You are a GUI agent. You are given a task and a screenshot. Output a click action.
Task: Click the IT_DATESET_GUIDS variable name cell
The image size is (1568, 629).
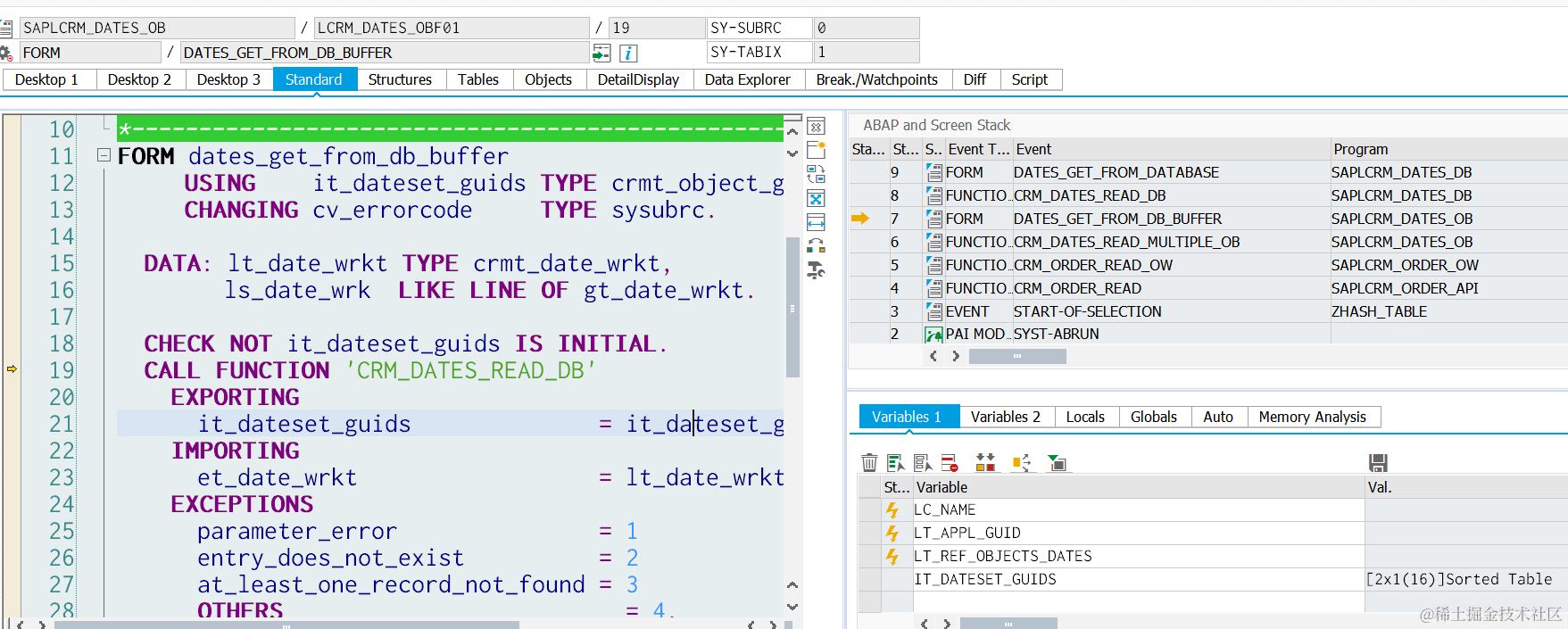pyautogui.click(x=1139, y=580)
